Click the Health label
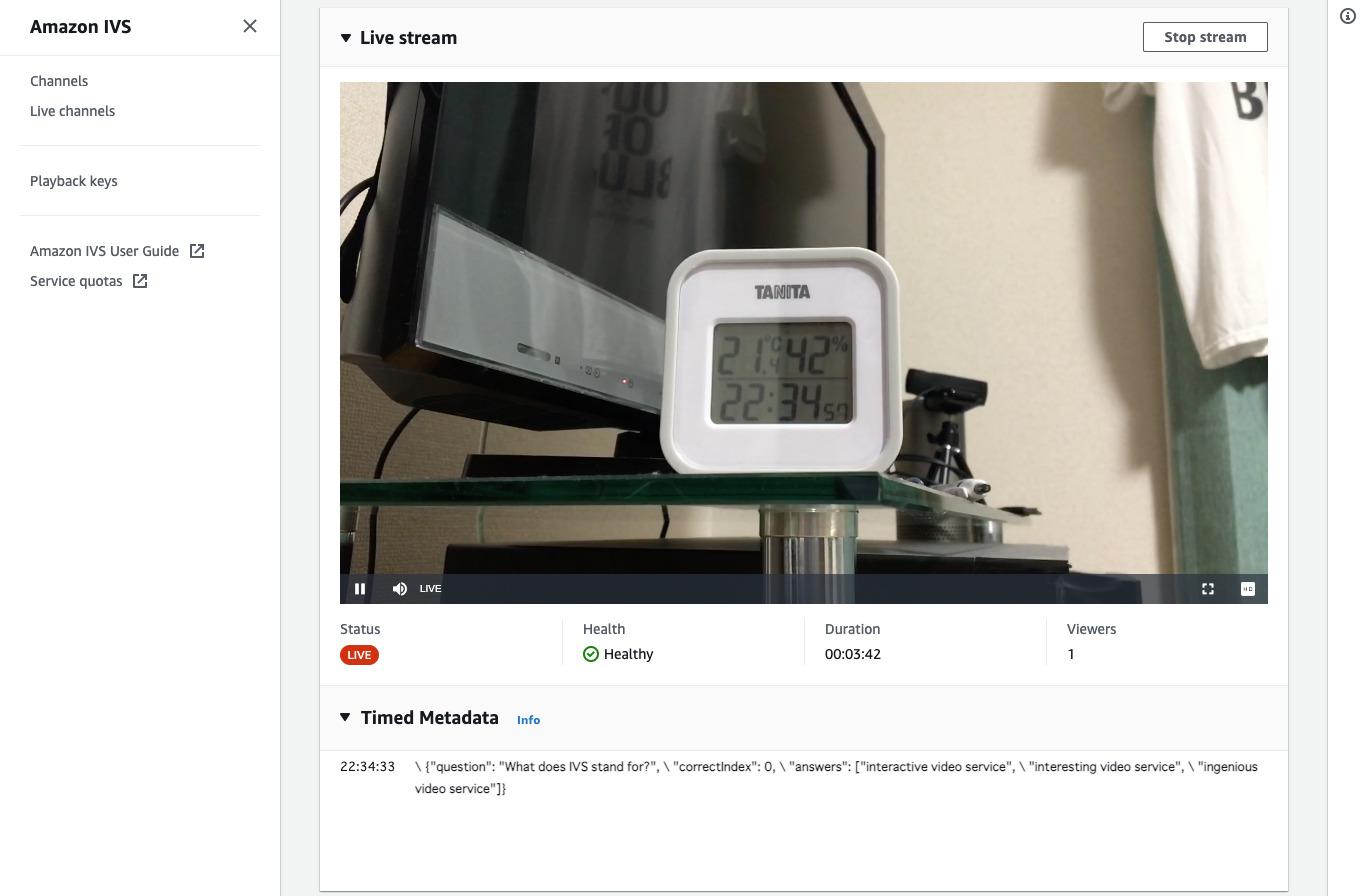This screenshot has width=1368, height=896. tap(604, 629)
